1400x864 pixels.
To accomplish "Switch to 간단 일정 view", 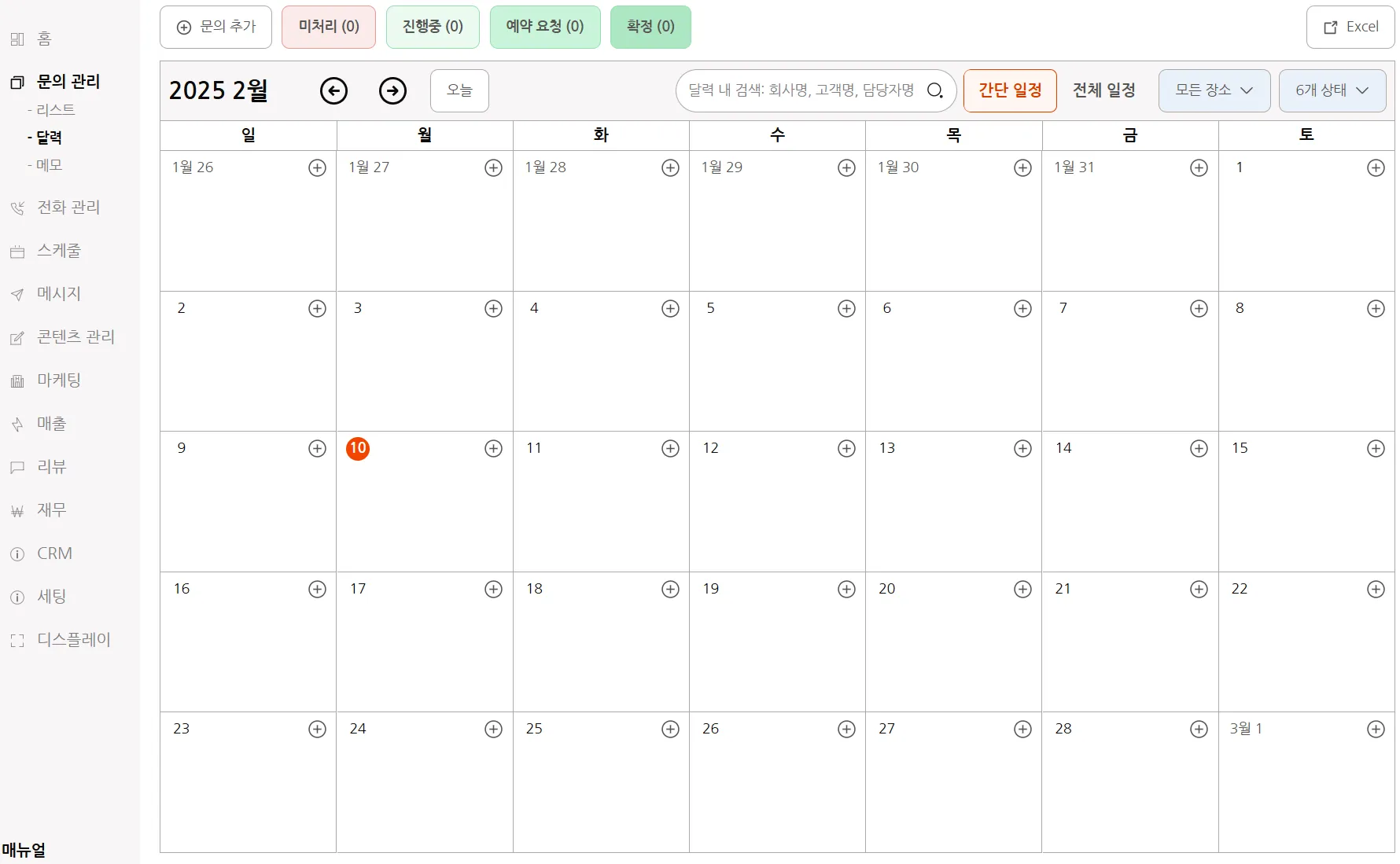I will click(x=1009, y=90).
